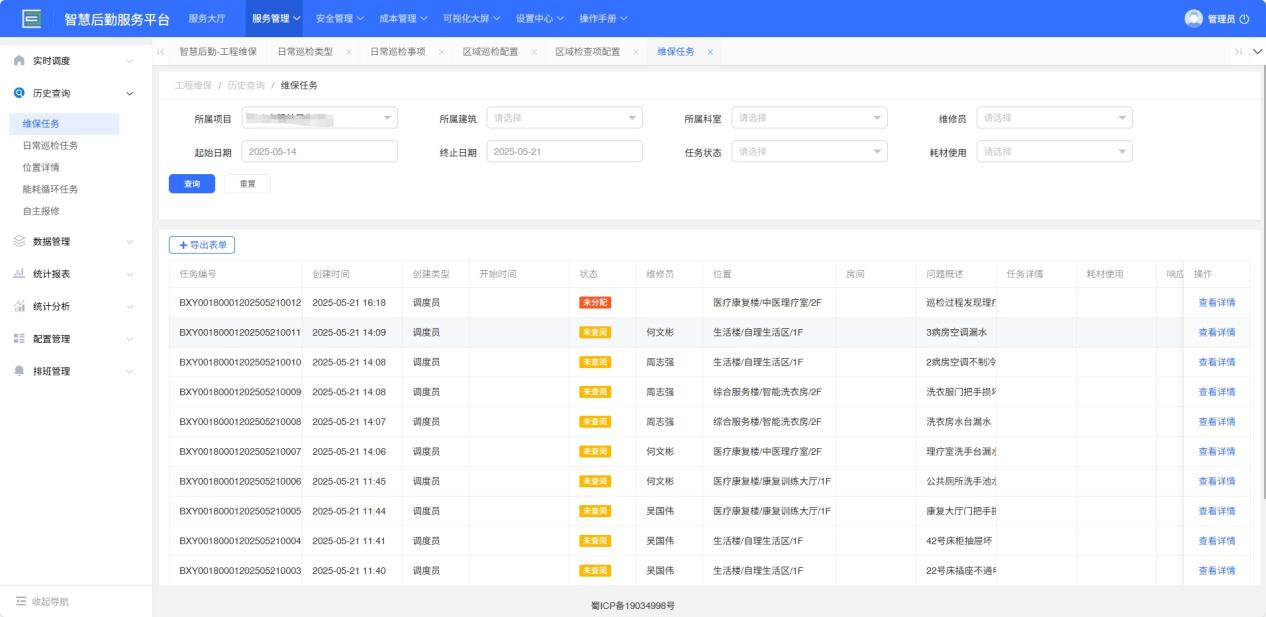The width and height of the screenshot is (1266, 617).
Task: Click the 实时调度 home icon in sidebar
Action: point(19,61)
